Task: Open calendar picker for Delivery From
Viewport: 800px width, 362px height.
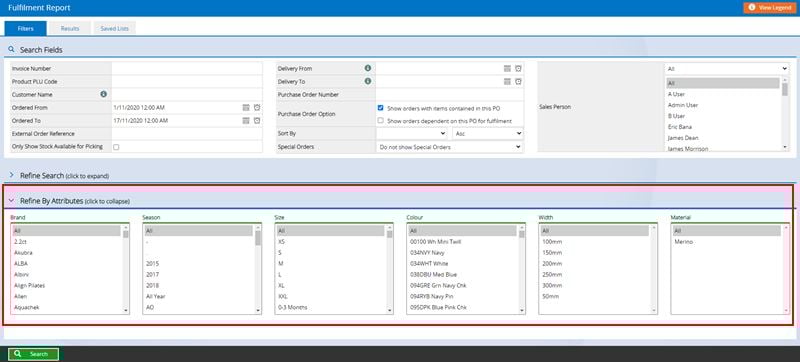Action: (507, 68)
